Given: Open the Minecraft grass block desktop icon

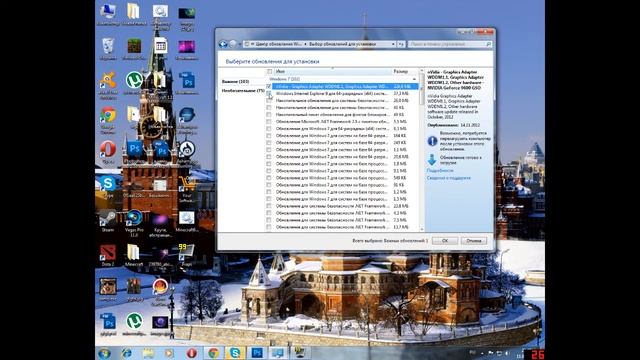Looking at the screenshot, I should click(x=134, y=48).
